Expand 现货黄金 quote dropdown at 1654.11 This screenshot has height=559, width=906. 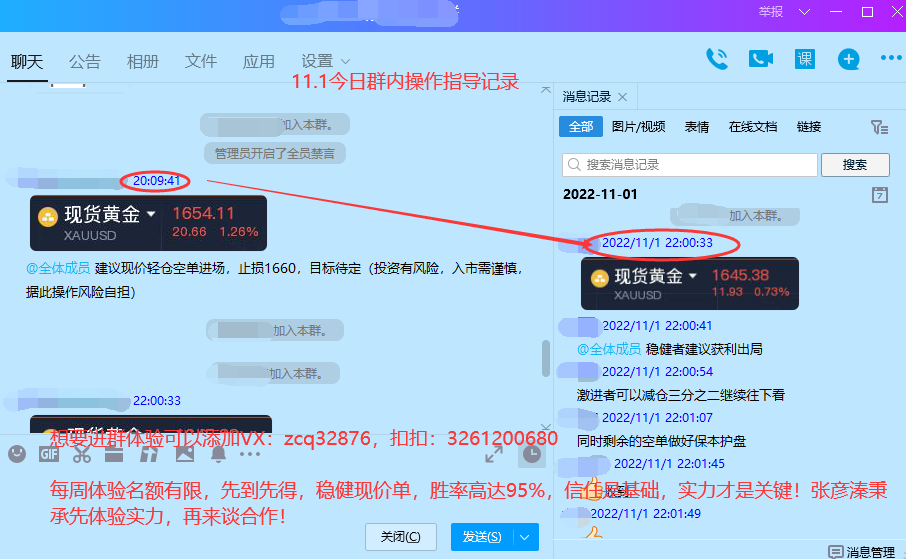click(x=151, y=214)
